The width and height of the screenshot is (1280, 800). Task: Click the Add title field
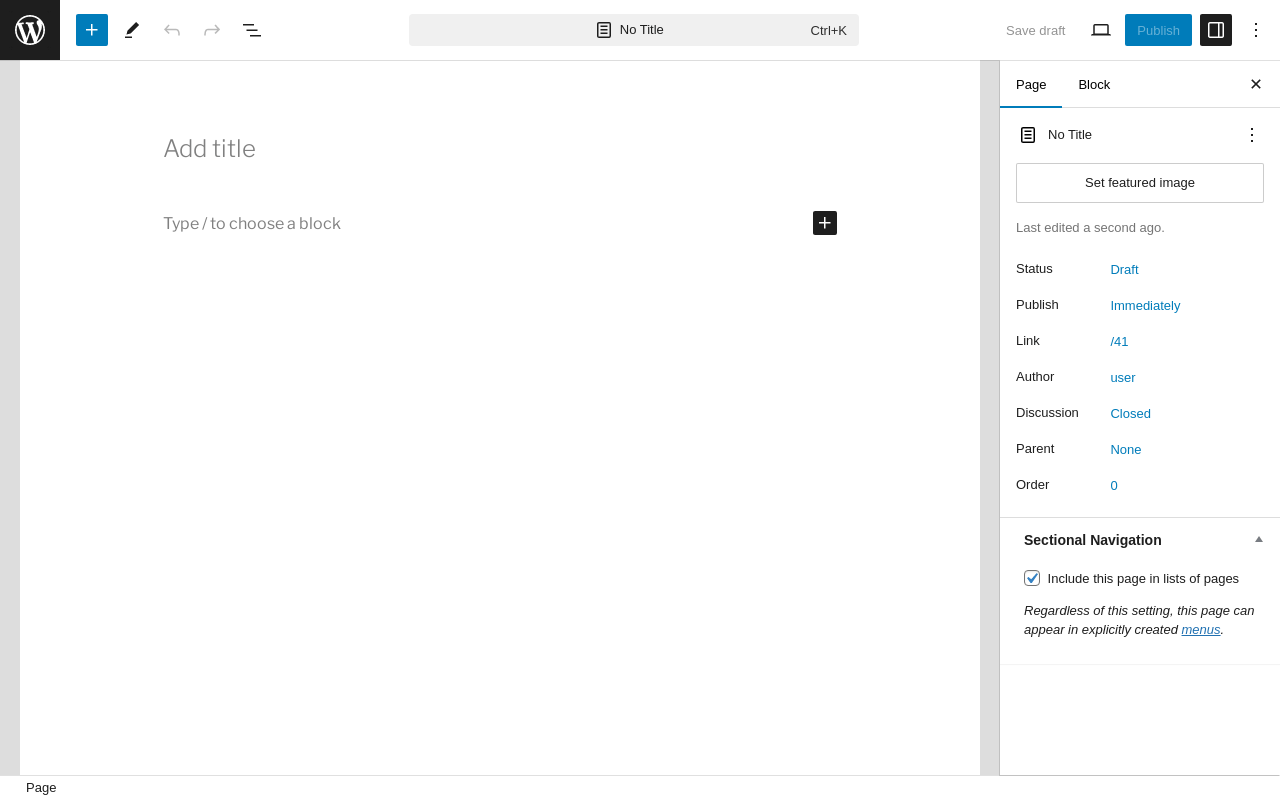500,149
